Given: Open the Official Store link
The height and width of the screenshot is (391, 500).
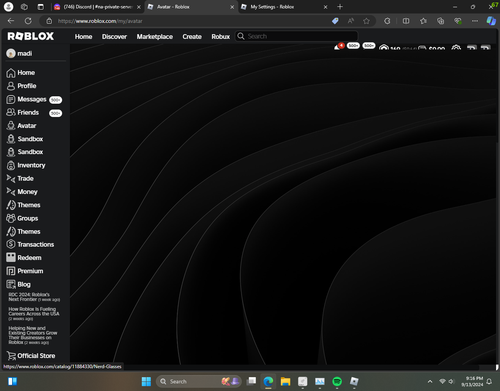Looking at the screenshot, I should click(x=31, y=356).
